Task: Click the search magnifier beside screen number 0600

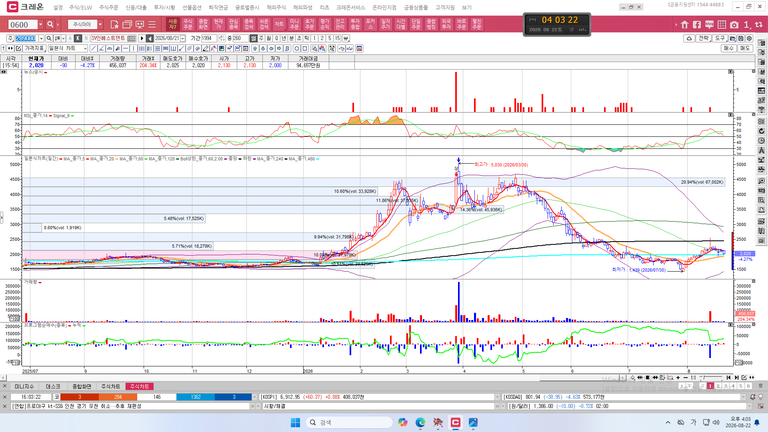Action: pyautogui.click(x=50, y=24)
